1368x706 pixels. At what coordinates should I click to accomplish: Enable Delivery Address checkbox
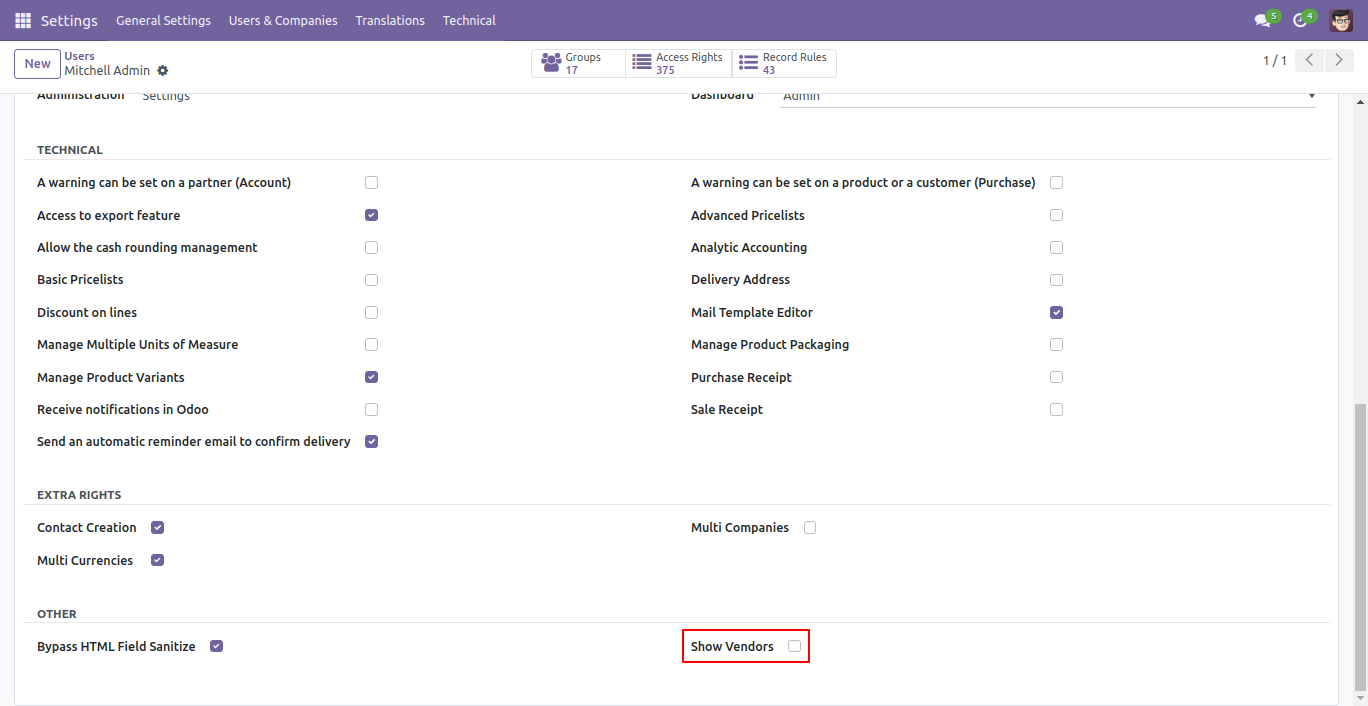tap(1057, 280)
